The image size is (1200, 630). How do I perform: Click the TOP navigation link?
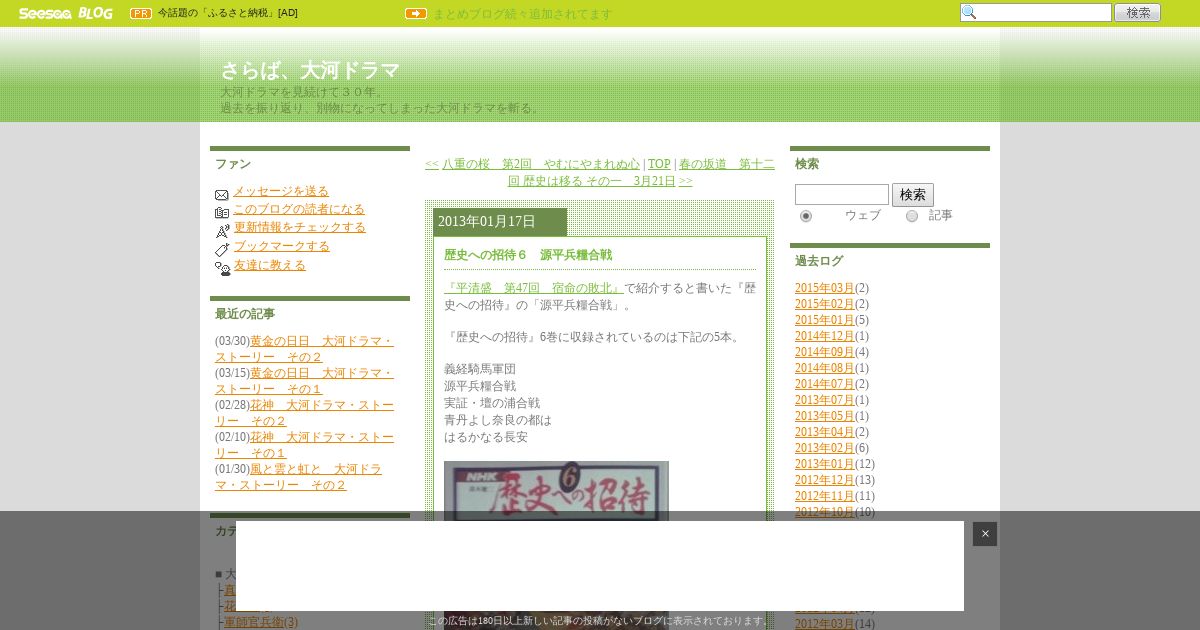(659, 164)
